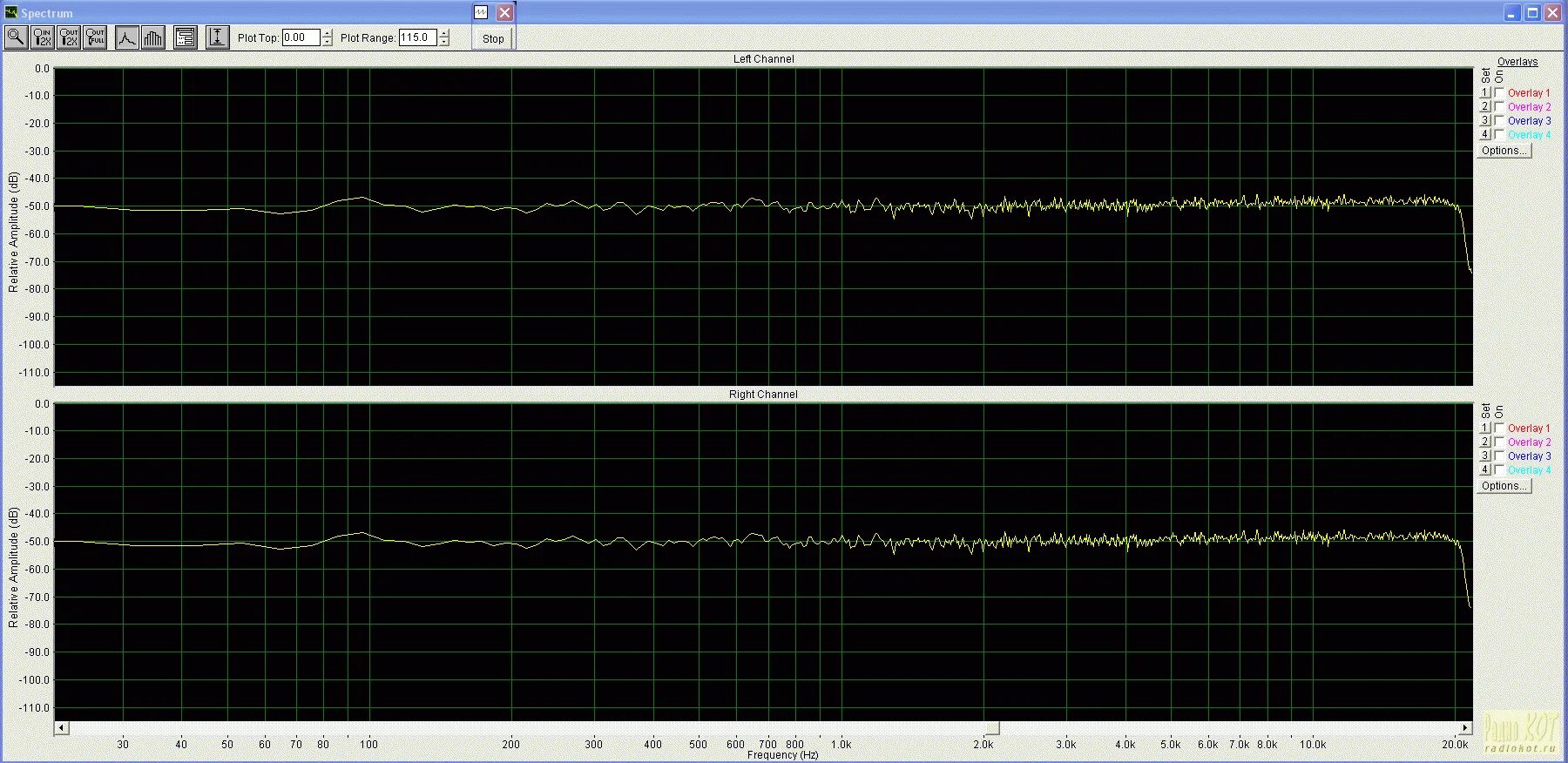1568x763 pixels.
Task: Enable Overlay 1 on Left Channel
Action: tap(1499, 92)
